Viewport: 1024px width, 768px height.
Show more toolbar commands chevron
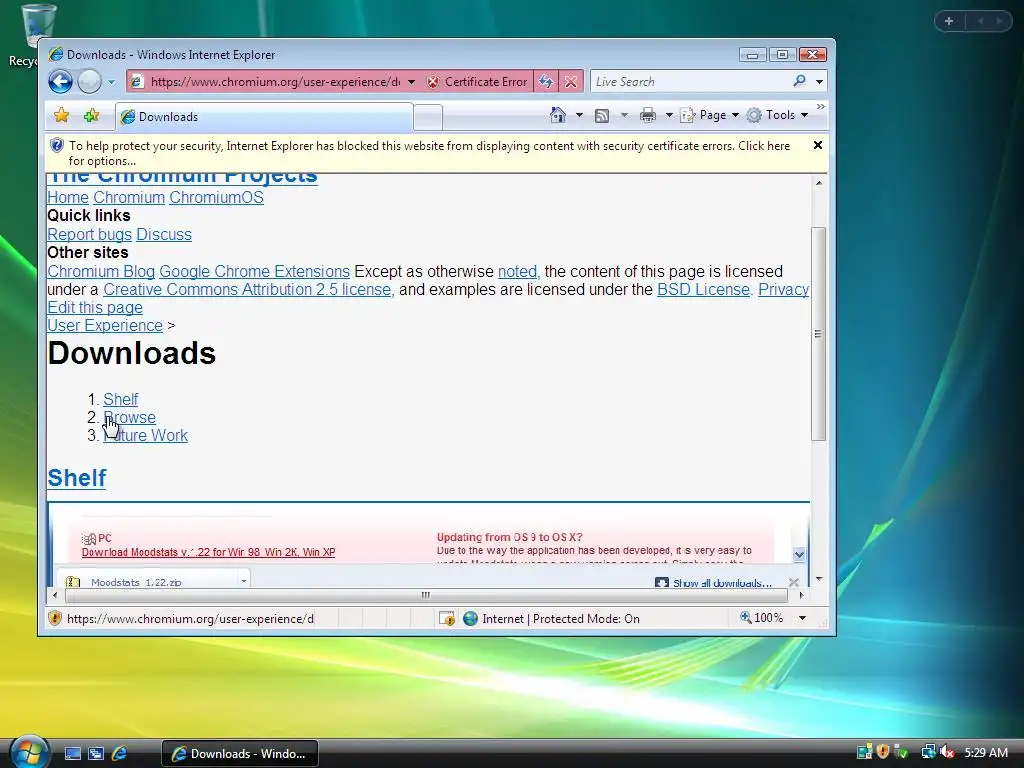point(820,106)
